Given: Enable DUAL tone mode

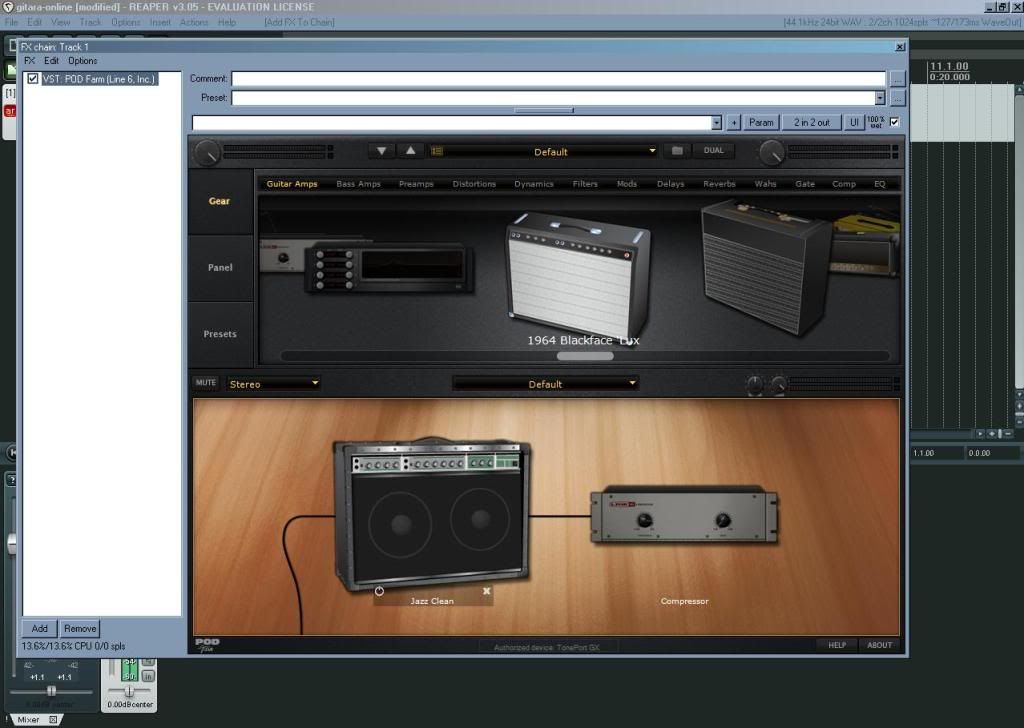Looking at the screenshot, I should (713, 151).
